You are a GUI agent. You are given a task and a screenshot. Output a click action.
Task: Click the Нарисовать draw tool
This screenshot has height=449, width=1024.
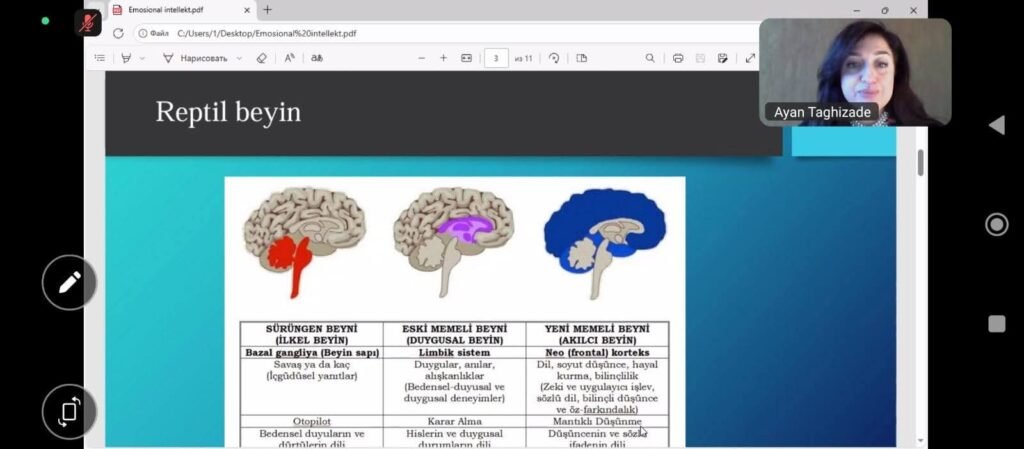[196, 58]
